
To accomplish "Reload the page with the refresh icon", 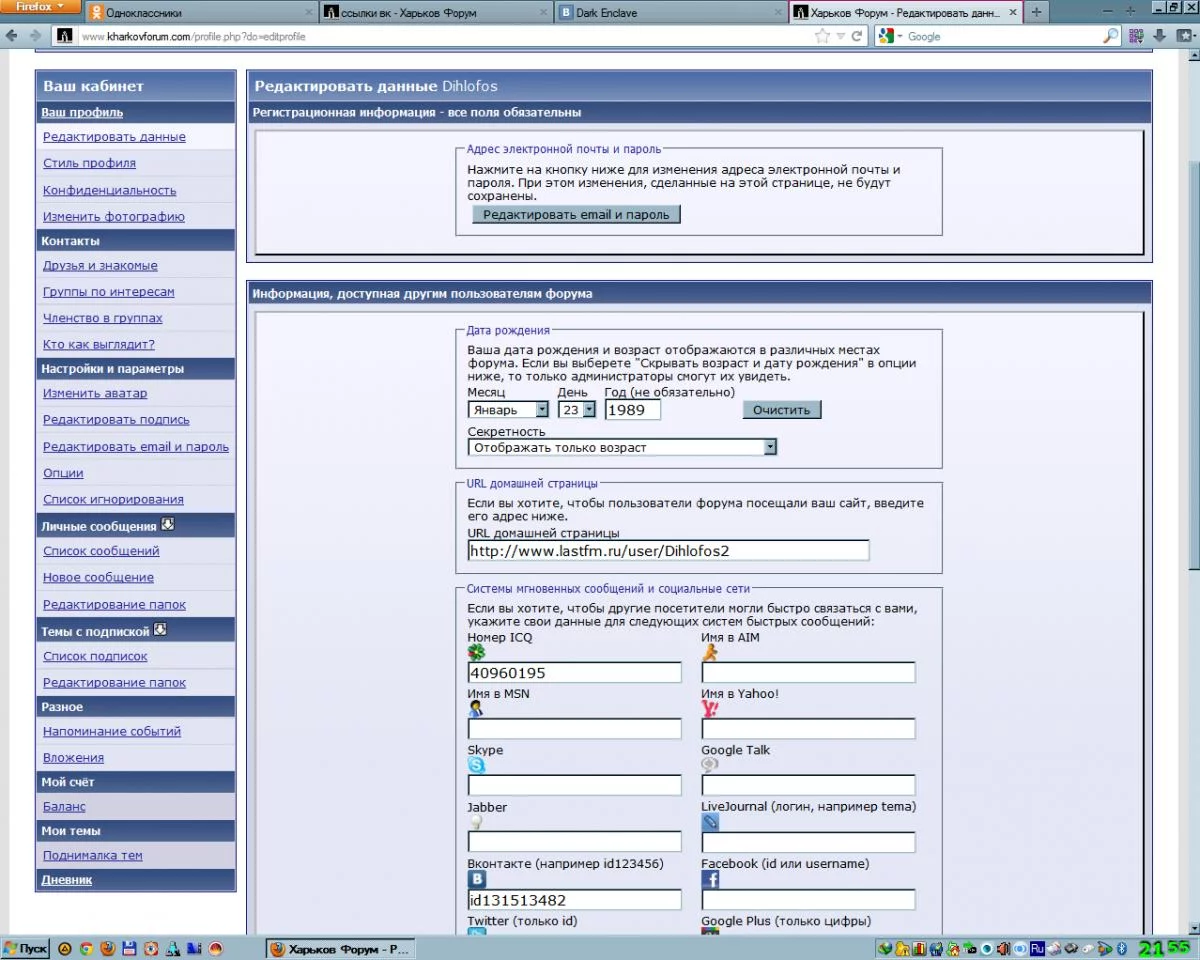I will (857, 36).
